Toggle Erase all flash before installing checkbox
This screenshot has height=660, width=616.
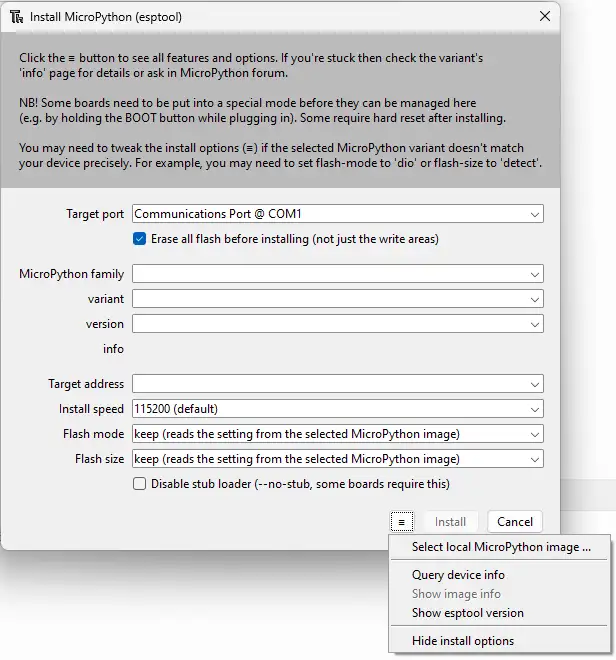pos(139,239)
